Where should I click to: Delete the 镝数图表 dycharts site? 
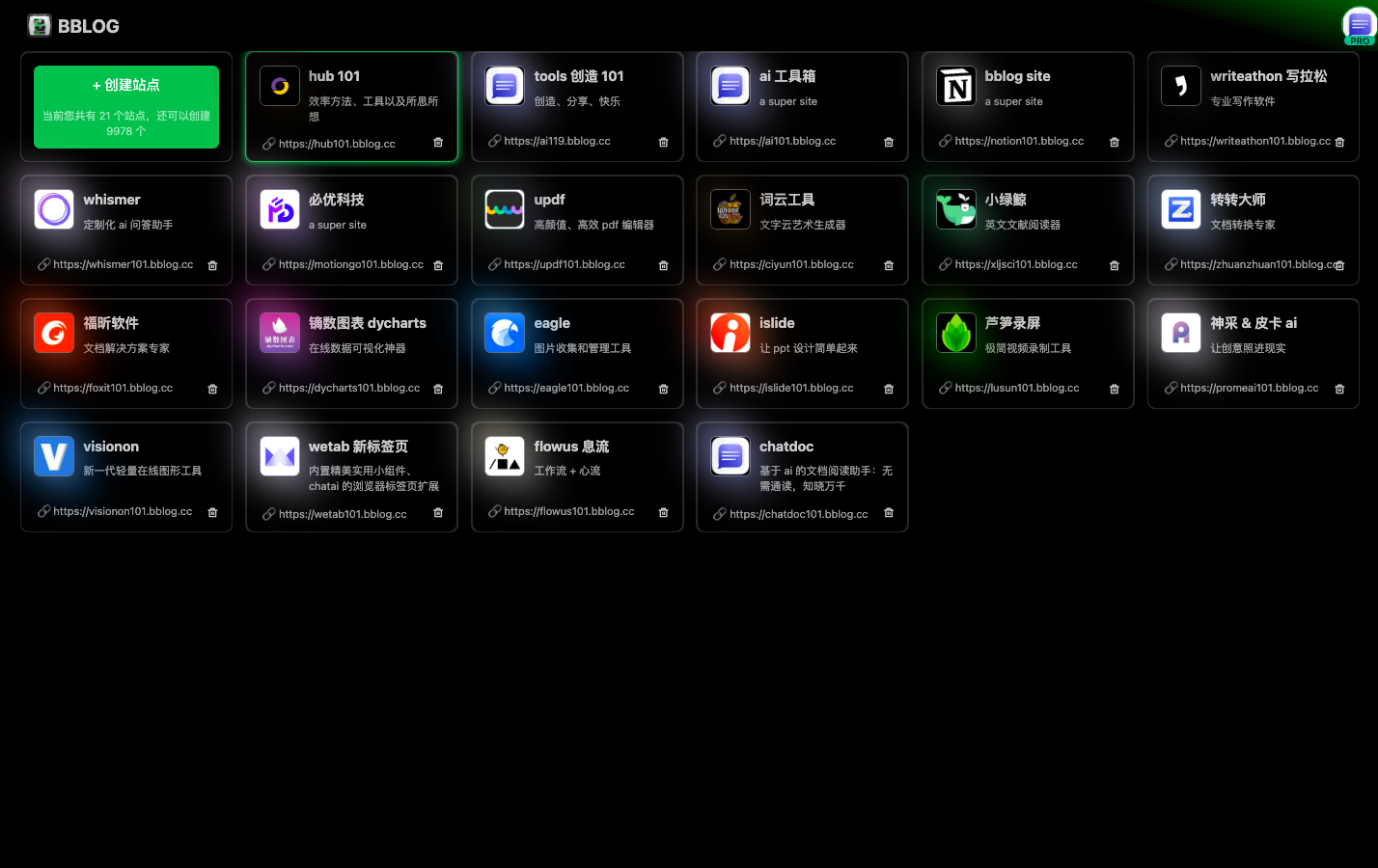pos(438,389)
